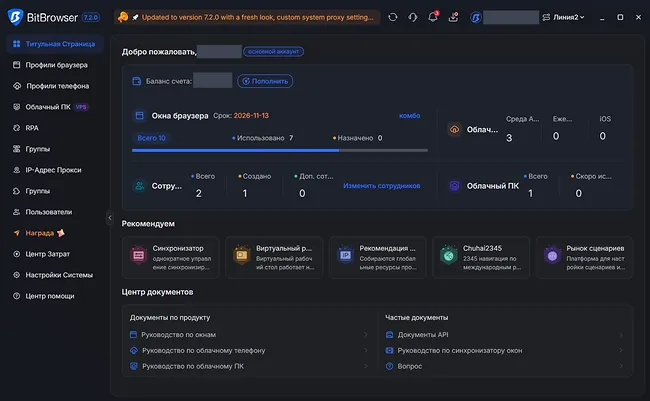Click chevron at end of Руководство по окнам row
Viewport: 650px width, 401px height.
click(366, 335)
